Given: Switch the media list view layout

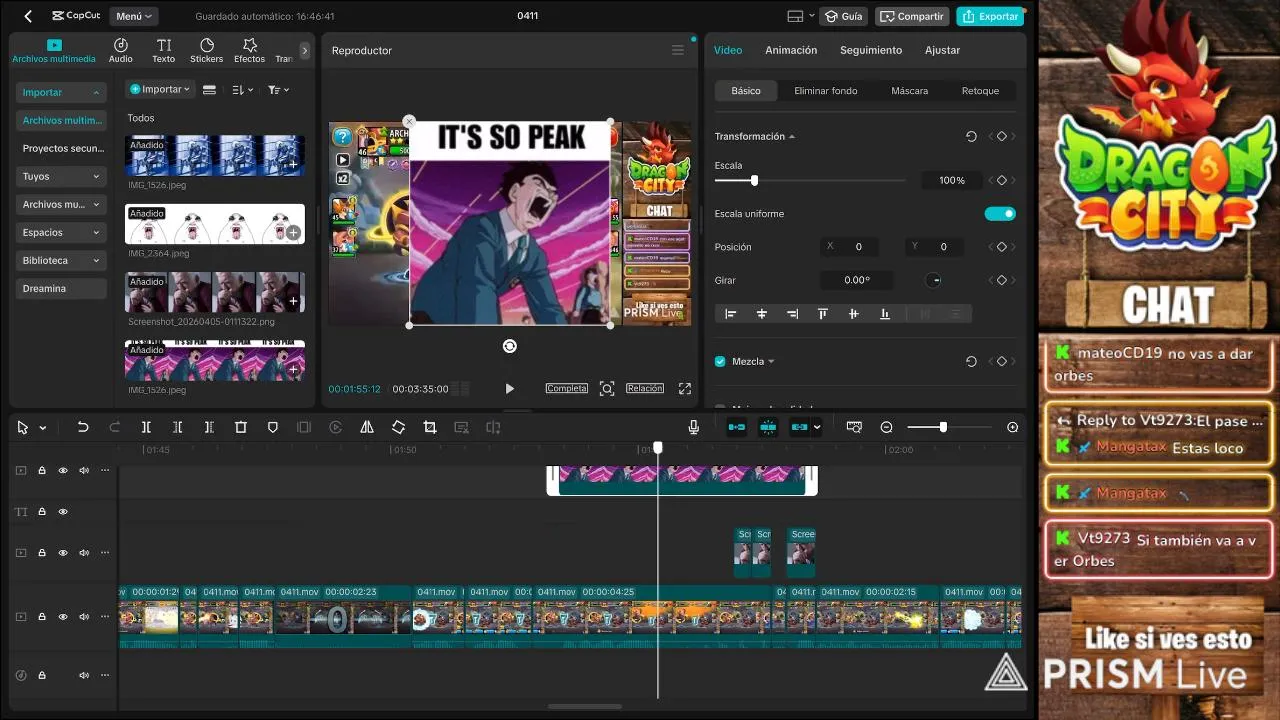Looking at the screenshot, I should pyautogui.click(x=209, y=90).
